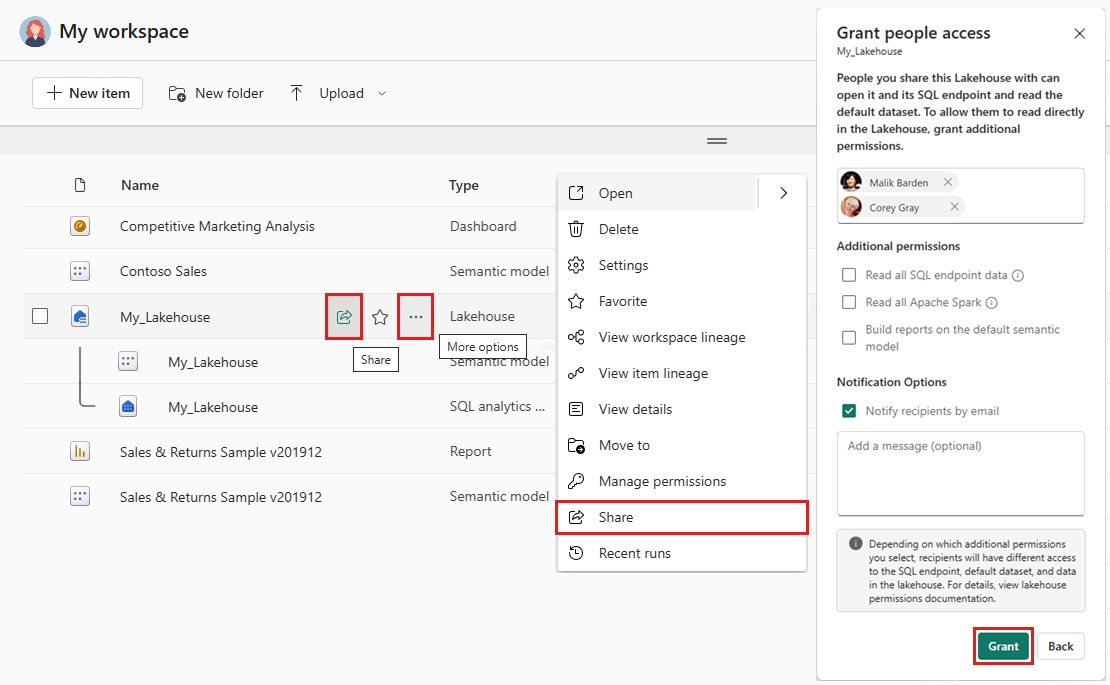Select the My_Lakehouse row checkbox
This screenshot has width=1110, height=685.
(40, 317)
